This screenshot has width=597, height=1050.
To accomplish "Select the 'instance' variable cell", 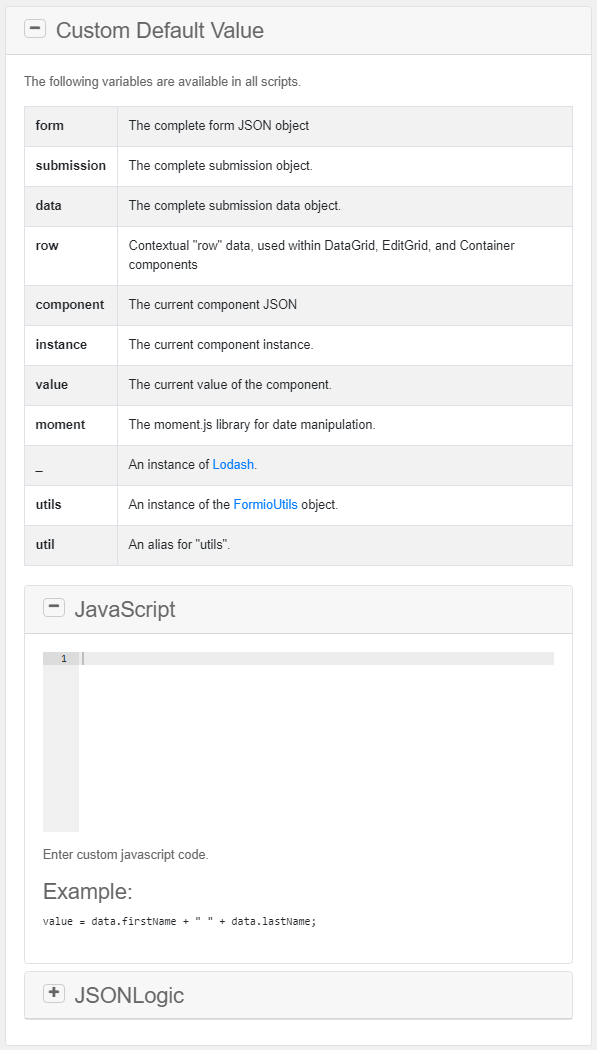I will pos(71,346).
